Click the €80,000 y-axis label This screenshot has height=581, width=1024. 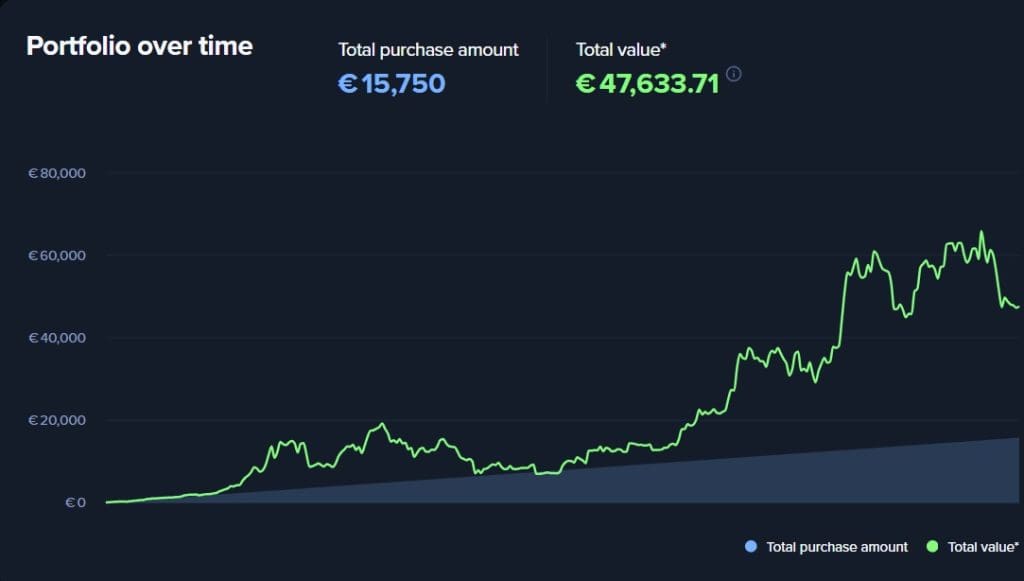coord(57,173)
